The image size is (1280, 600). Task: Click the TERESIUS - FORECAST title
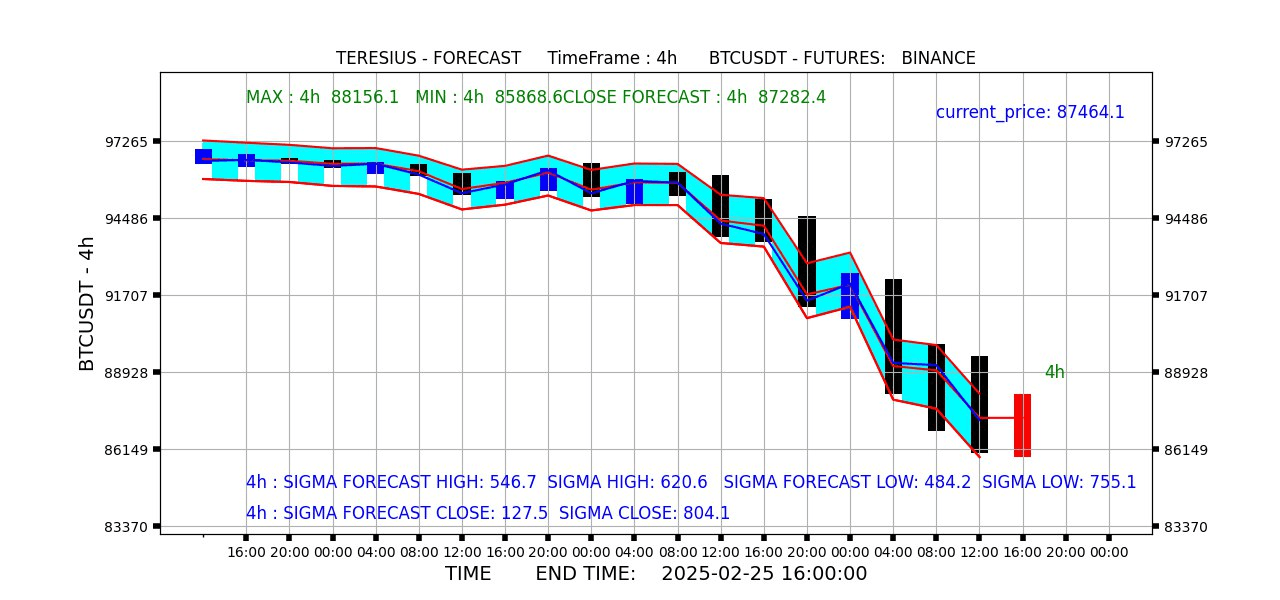429,57
